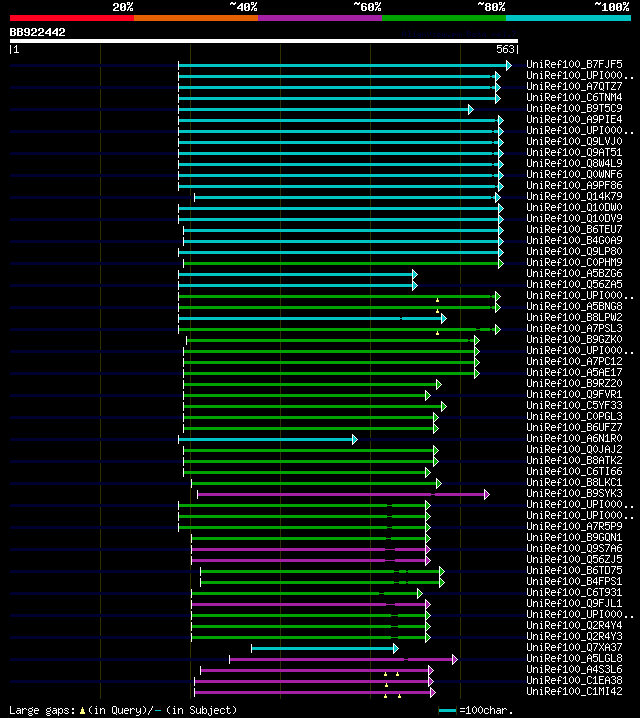Open hit UniRef100_Q9FJL1
Screen dimensions: 640x718
click(x=574, y=603)
